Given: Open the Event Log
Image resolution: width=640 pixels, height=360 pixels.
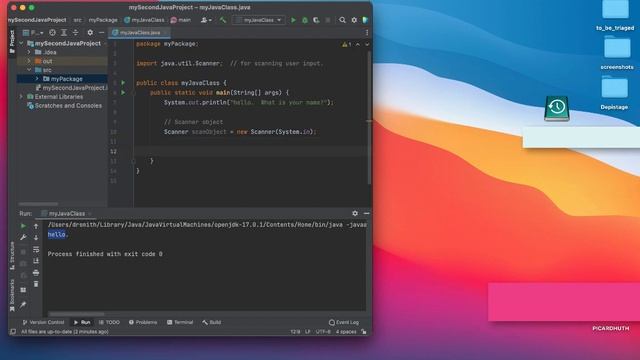Looking at the screenshot, I should pyautogui.click(x=344, y=322).
